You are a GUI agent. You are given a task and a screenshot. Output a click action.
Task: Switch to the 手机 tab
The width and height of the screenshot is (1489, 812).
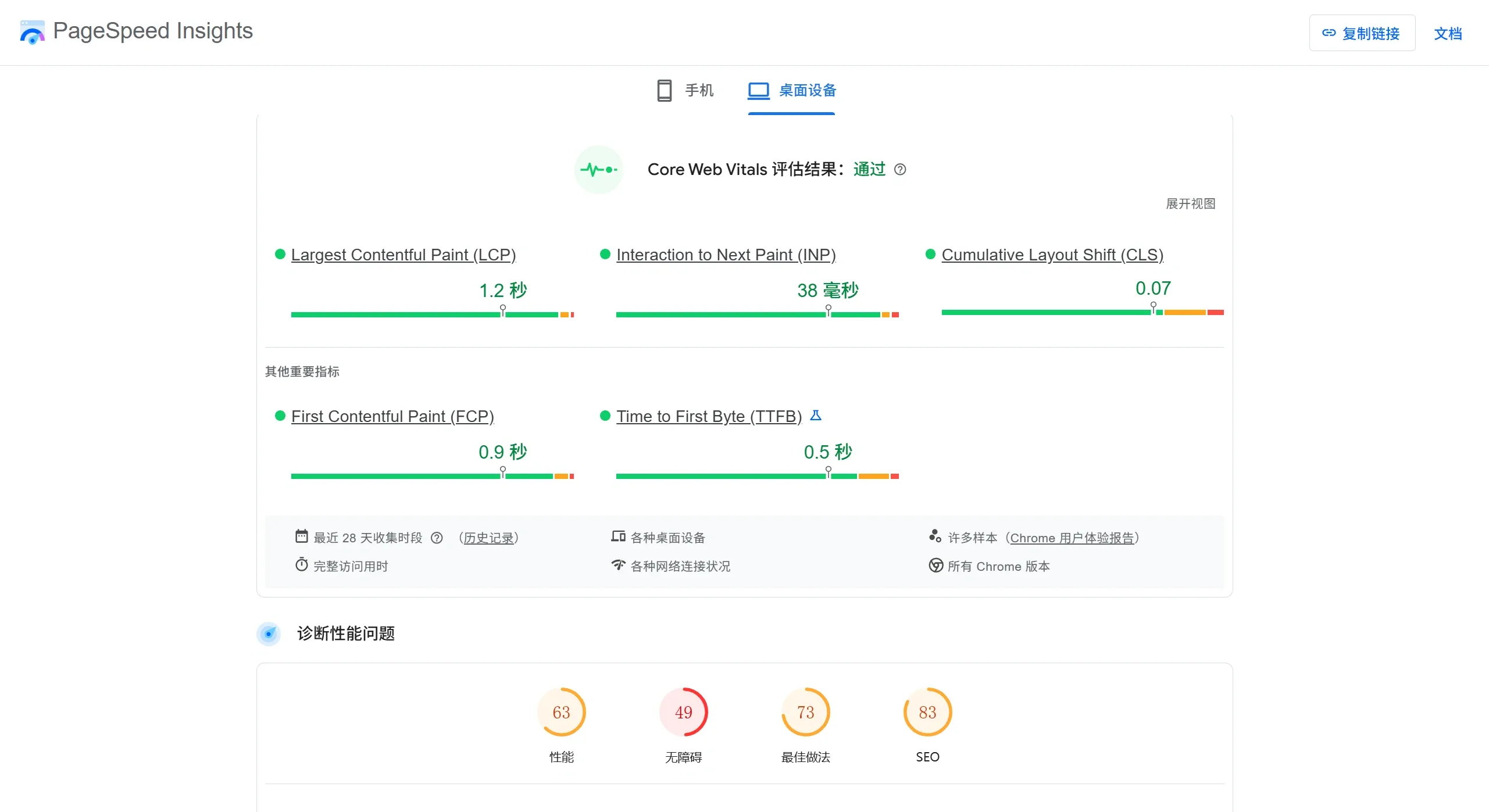[685, 91]
